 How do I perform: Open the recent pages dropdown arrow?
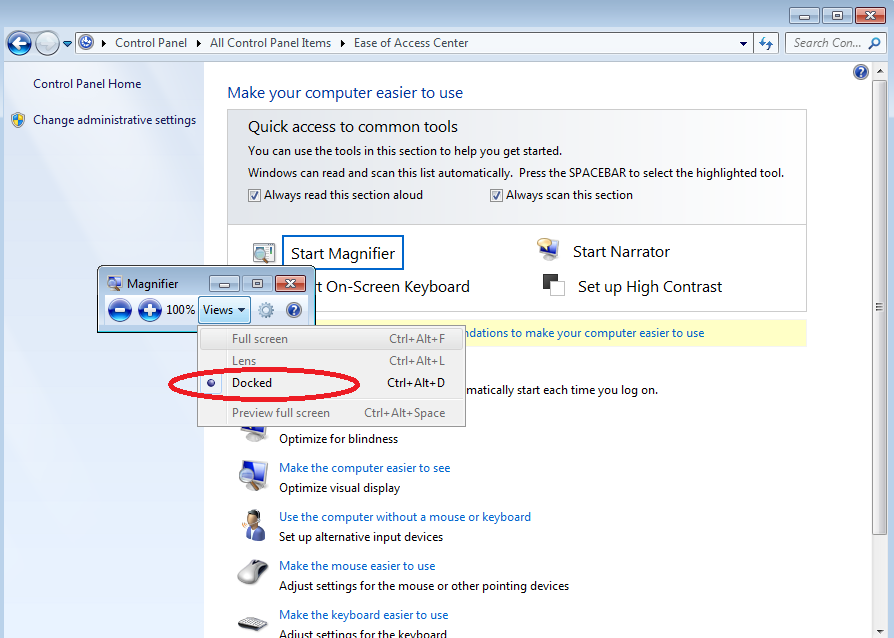tap(67, 44)
